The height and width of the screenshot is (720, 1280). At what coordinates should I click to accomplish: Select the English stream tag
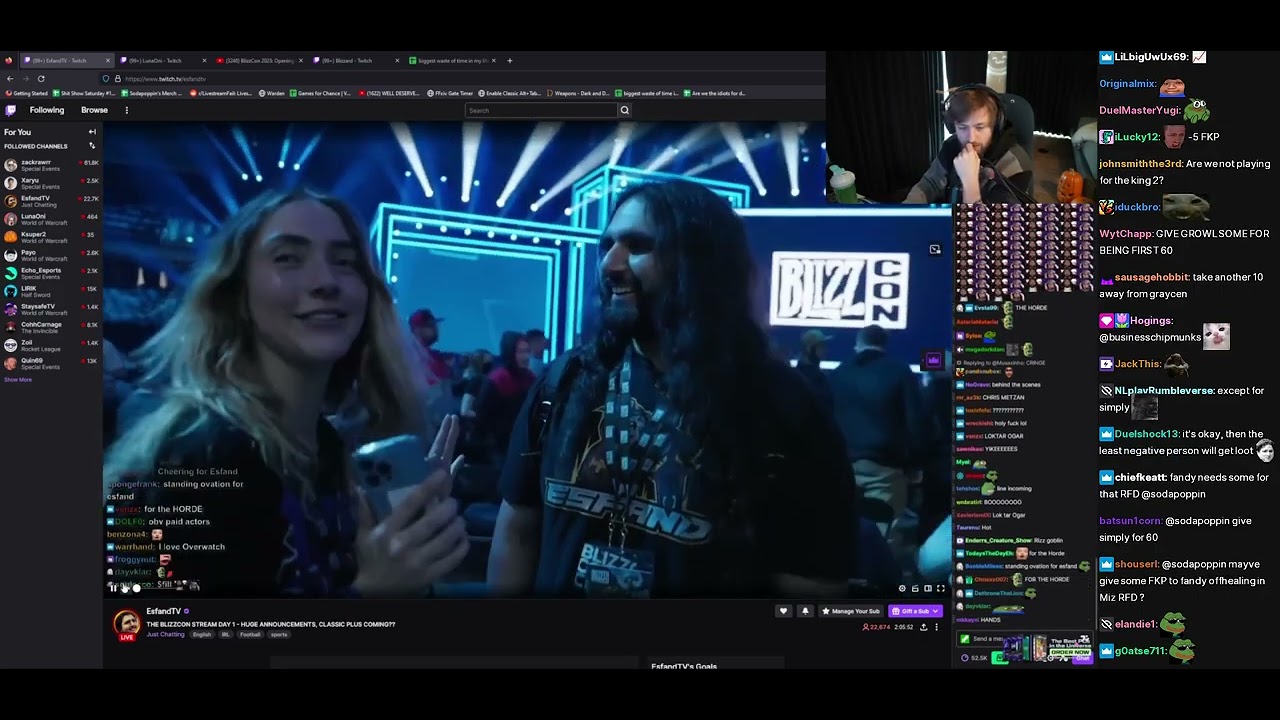[x=202, y=634]
